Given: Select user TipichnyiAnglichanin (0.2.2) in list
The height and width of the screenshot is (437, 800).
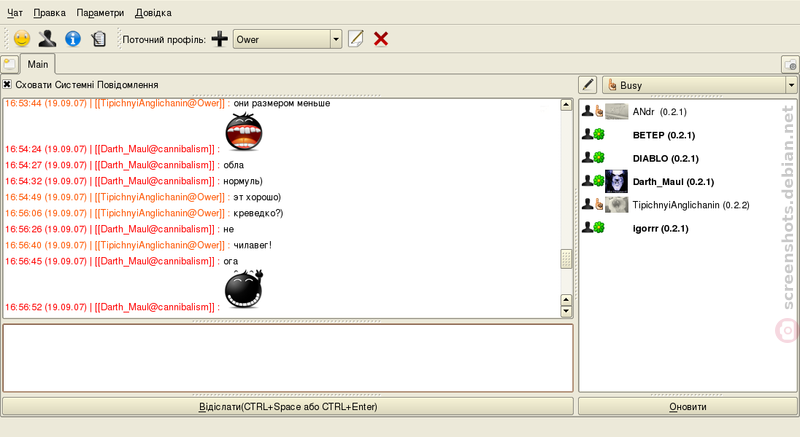Looking at the screenshot, I should [x=691, y=205].
